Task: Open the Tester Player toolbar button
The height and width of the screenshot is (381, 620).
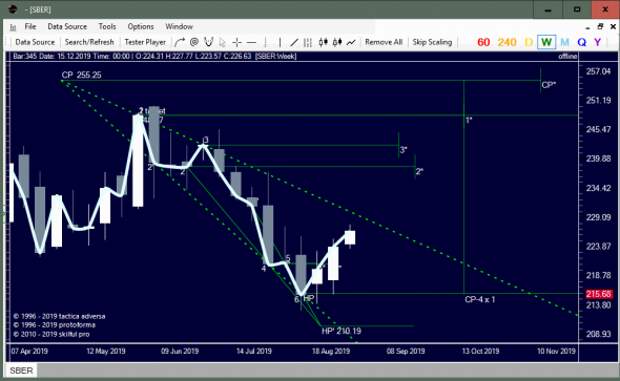Action: [x=145, y=42]
